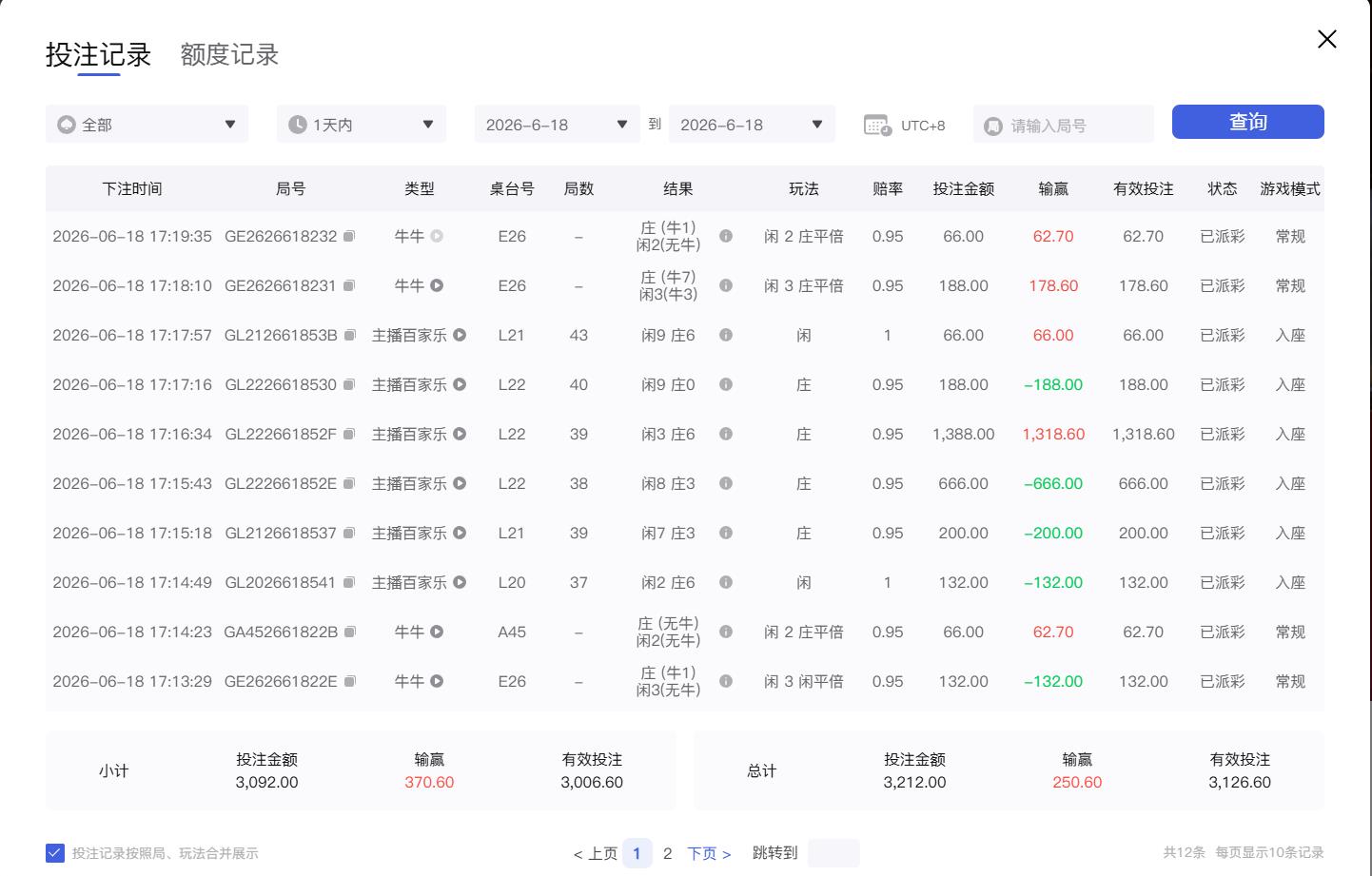Click the 游戏模式 column header
1372x876 pixels.
tap(1290, 188)
